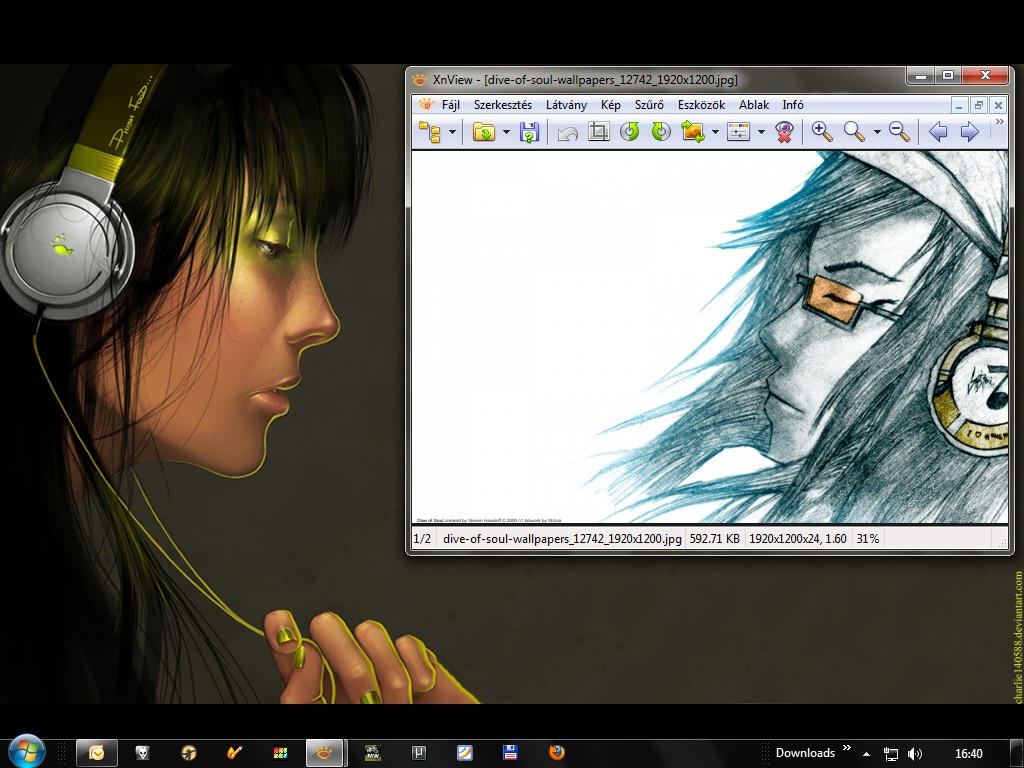Click the blue floppy disk taskbar icon
Screen dimensions: 1024x768
510,753
